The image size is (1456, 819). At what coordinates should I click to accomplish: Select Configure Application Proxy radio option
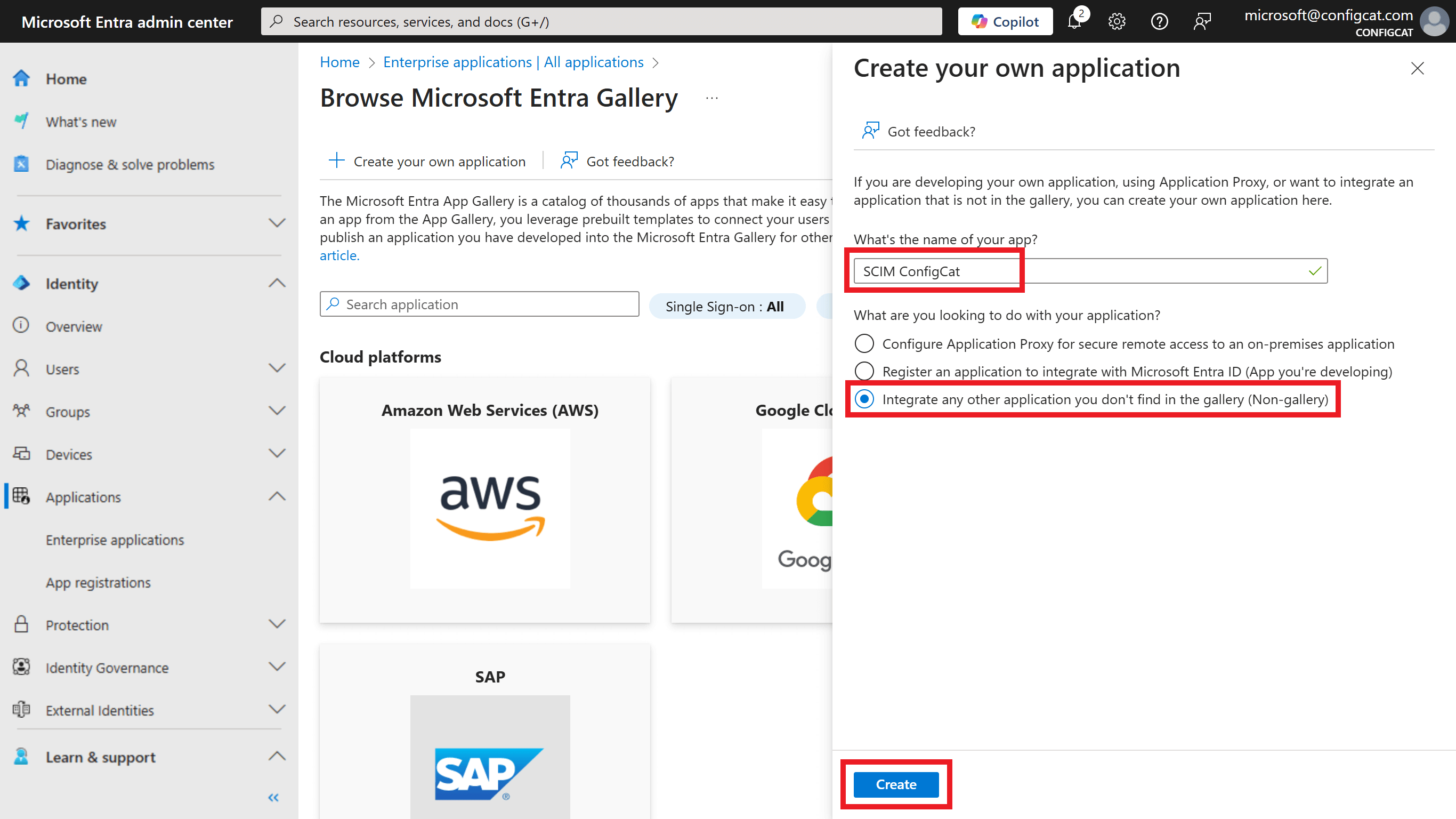(x=864, y=343)
